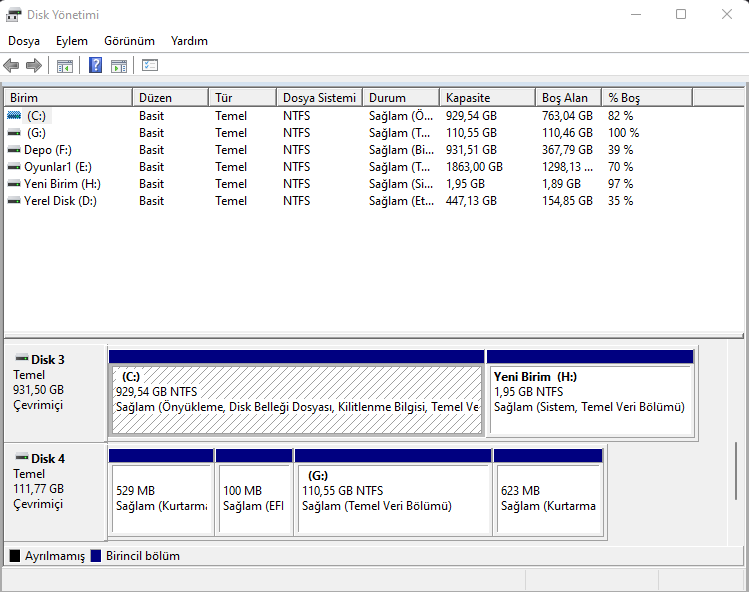The image size is (749, 592).
Task: Click the 1863,00 GB capacity cell
Action: 474,167
